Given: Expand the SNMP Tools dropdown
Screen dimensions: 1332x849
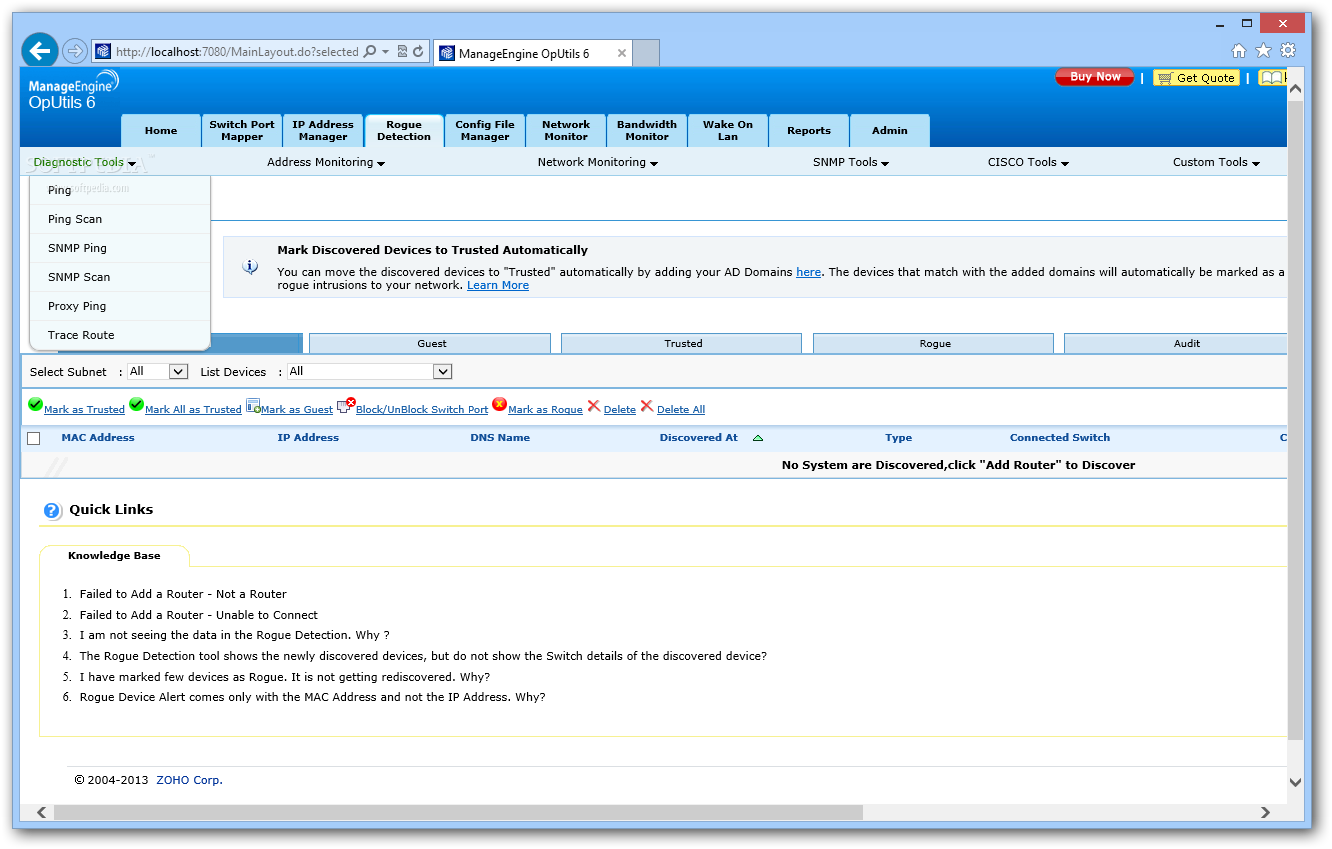Looking at the screenshot, I should [851, 162].
